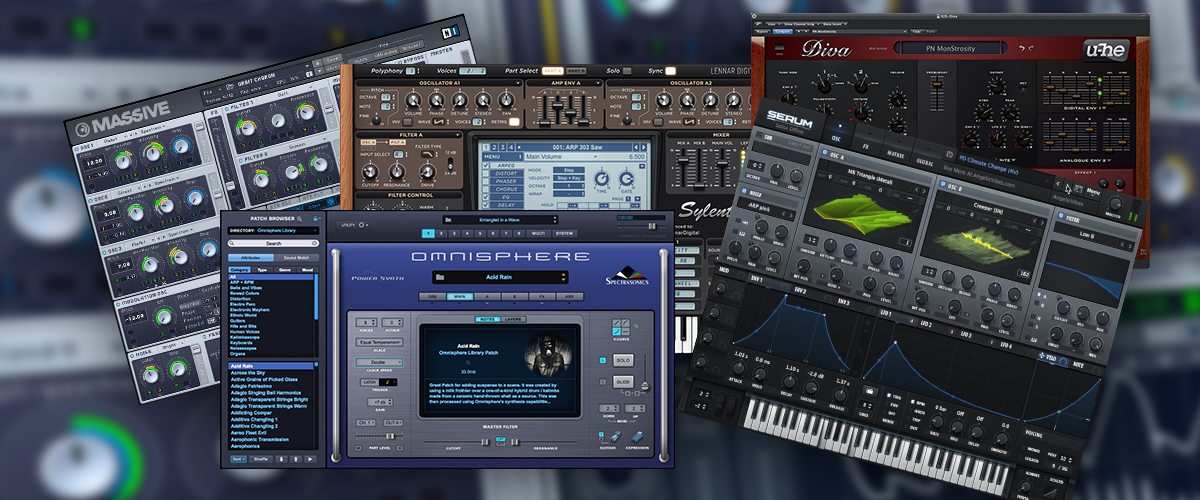This screenshot has height=500, width=1200.
Task: Click next preset arrow in Sylenth1 display
Action: pos(642,147)
